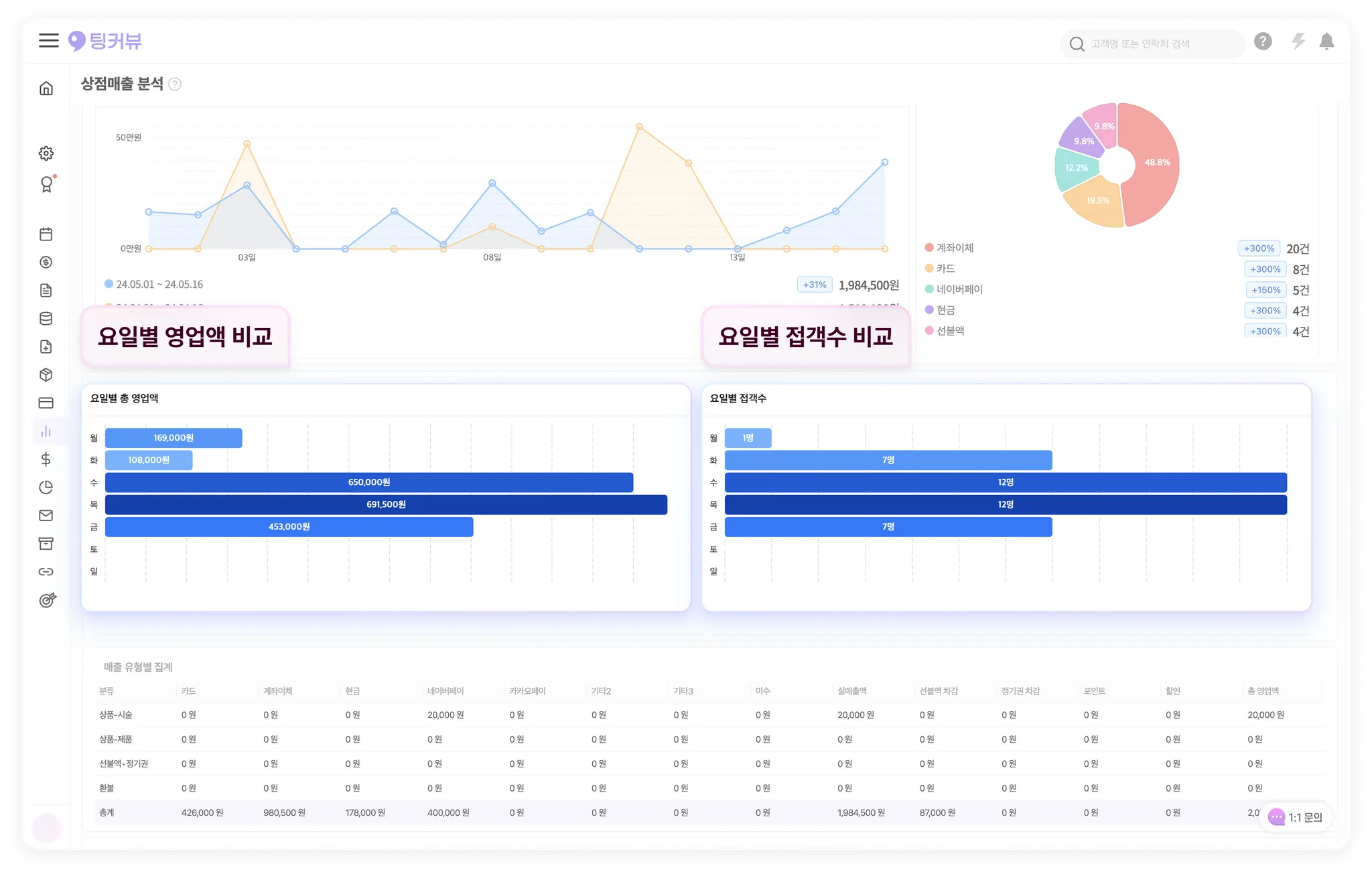Click the bar chart analytics icon
Image resolution: width=1372 pixels, height=874 pixels.
tap(46, 431)
